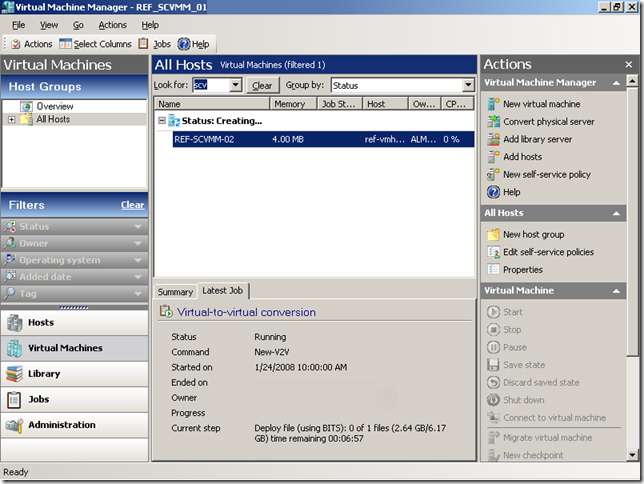Click the Shut down icon
This screenshot has height=484, width=644.
(x=493, y=400)
